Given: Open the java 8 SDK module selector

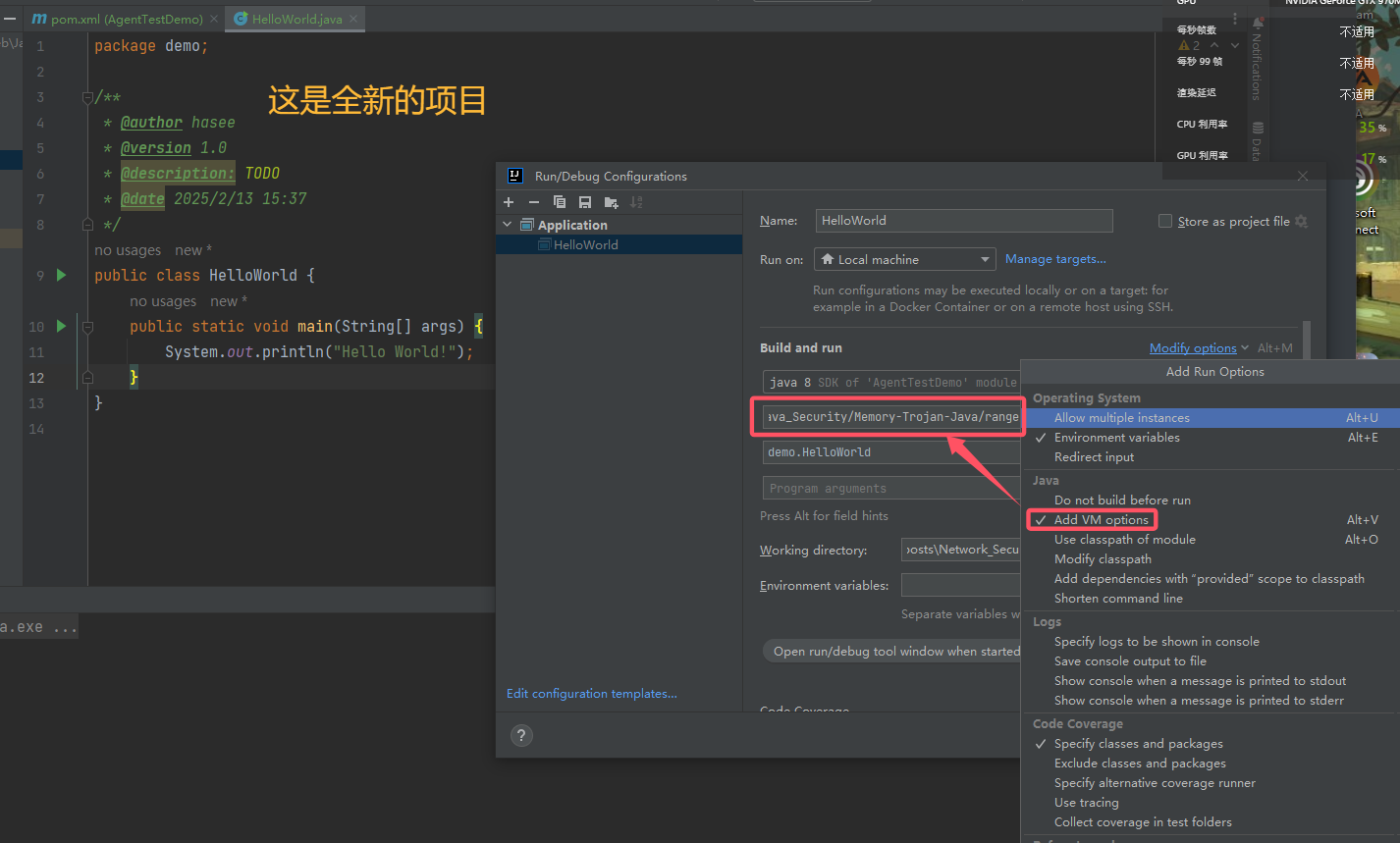Looking at the screenshot, I should pyautogui.click(x=891, y=383).
